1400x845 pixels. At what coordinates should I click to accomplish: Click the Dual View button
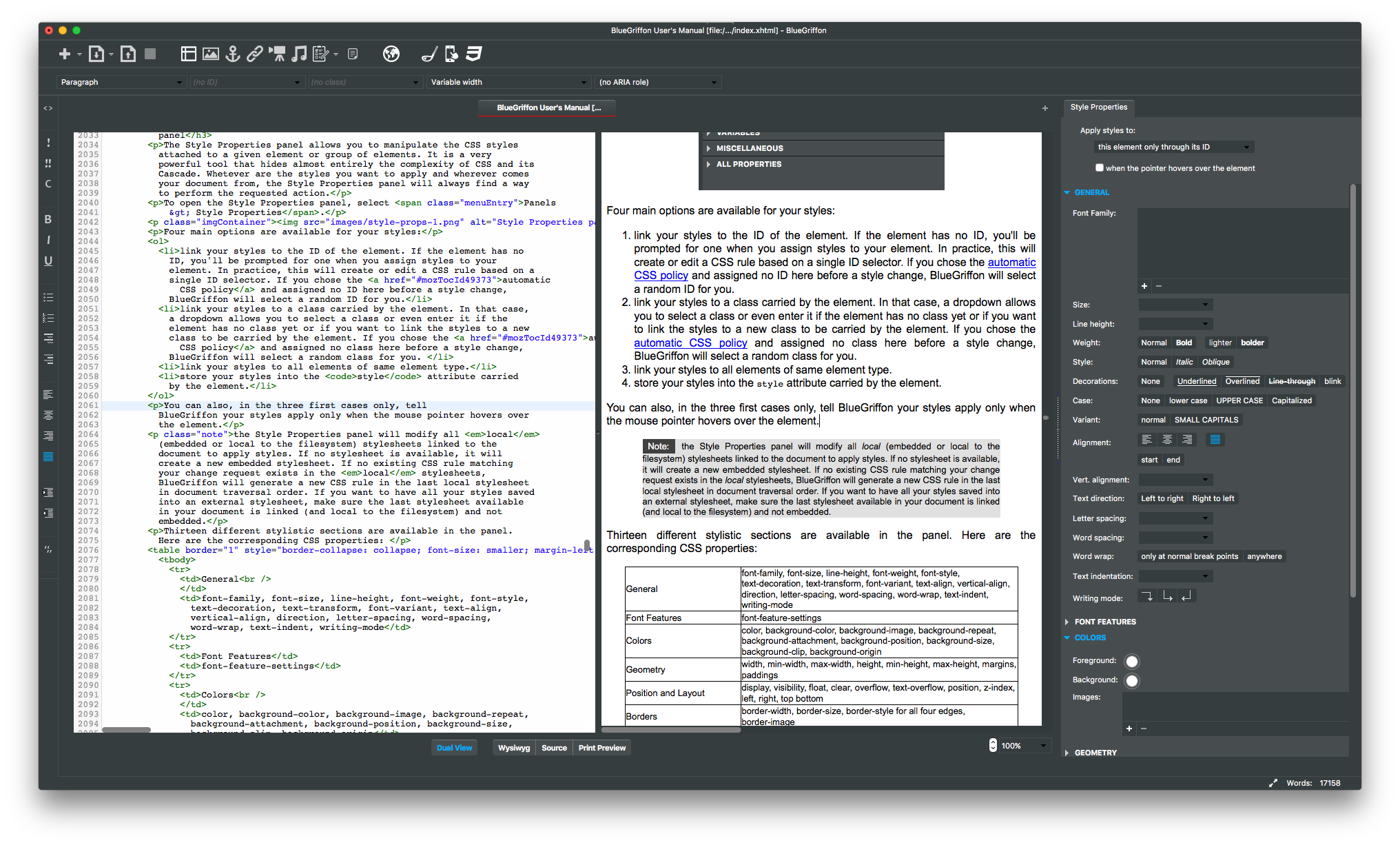click(x=454, y=748)
